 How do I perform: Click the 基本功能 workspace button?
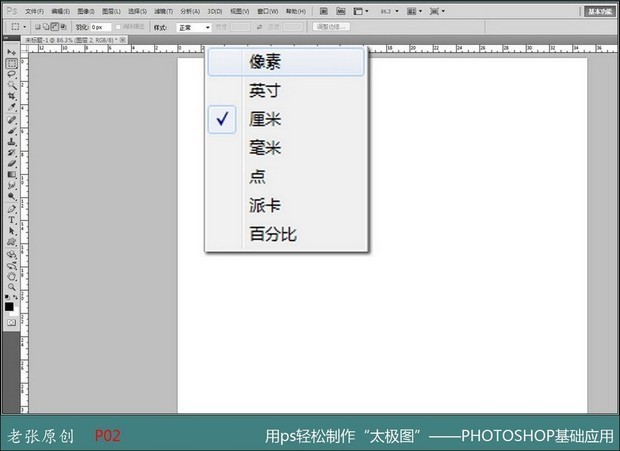[x=600, y=12]
